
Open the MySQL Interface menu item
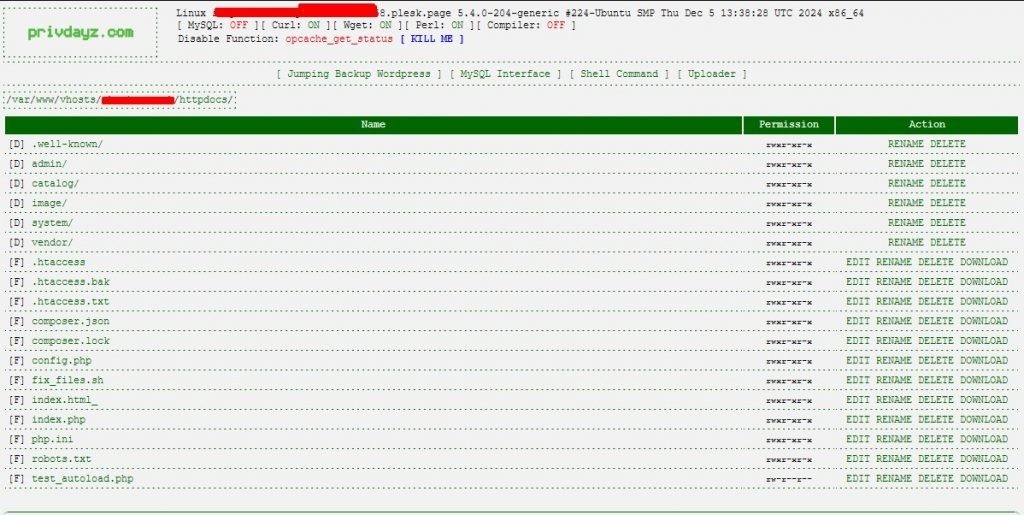click(x=505, y=74)
